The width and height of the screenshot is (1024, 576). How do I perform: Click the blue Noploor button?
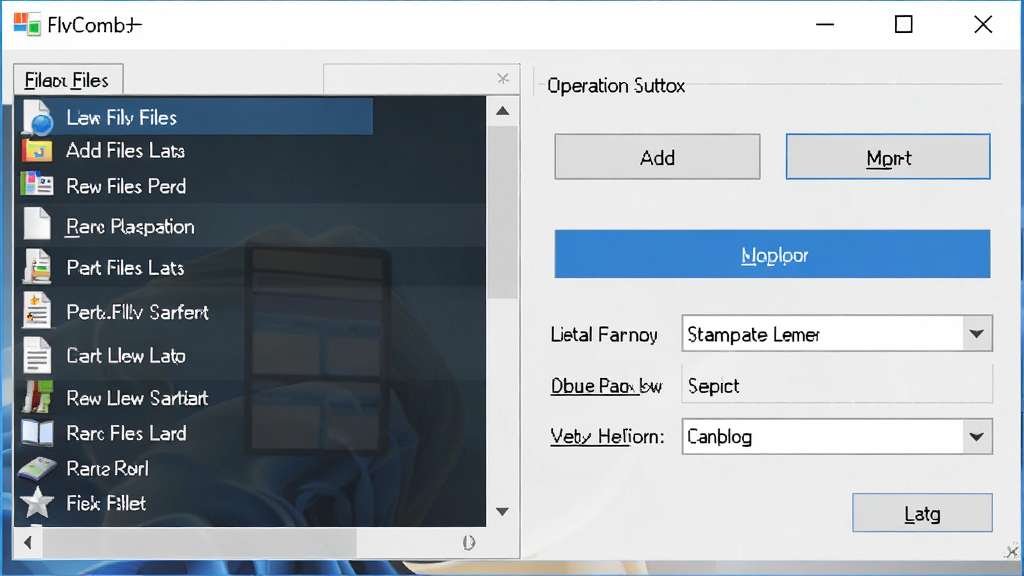click(773, 254)
